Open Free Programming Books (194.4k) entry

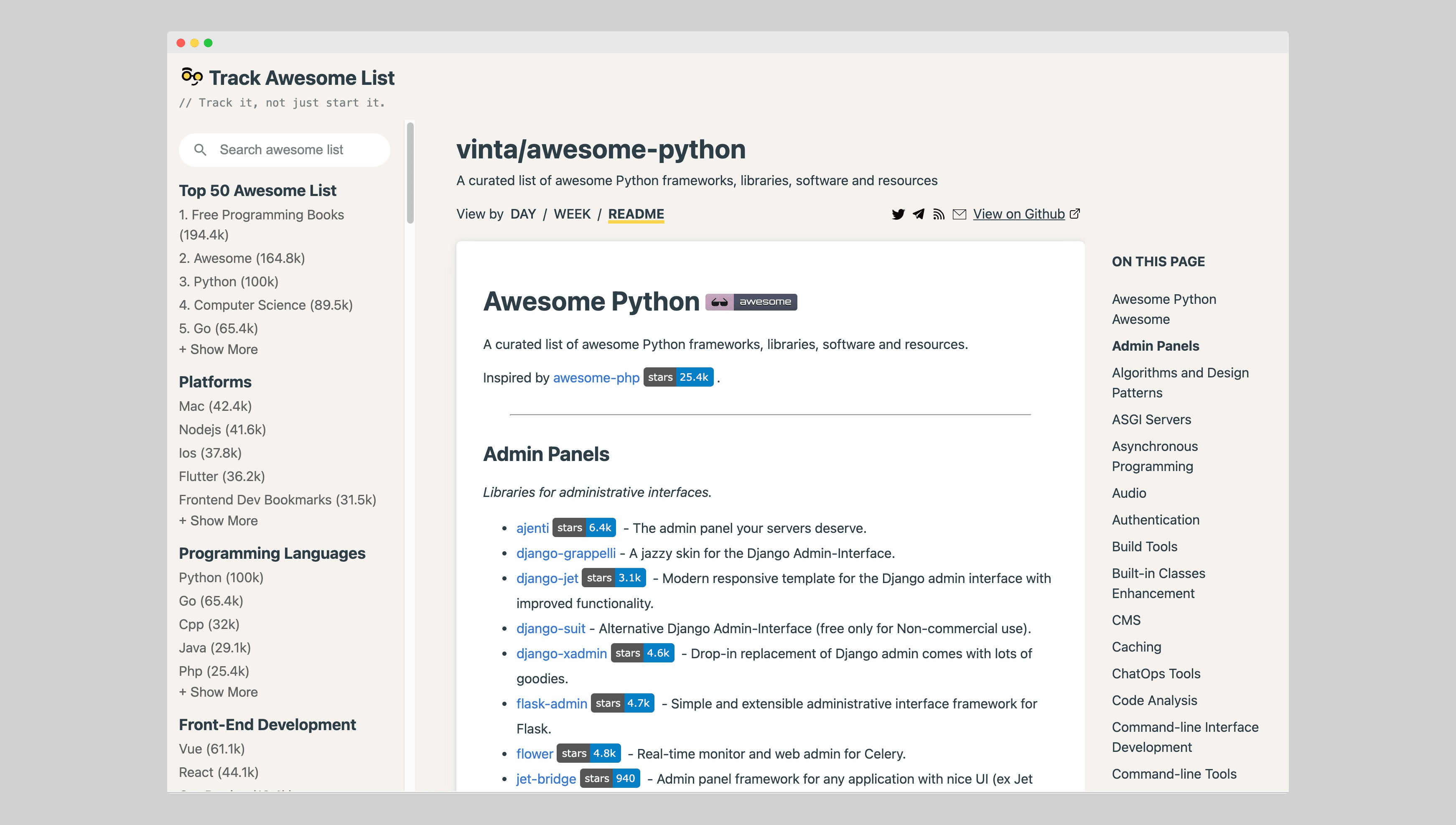(261, 225)
